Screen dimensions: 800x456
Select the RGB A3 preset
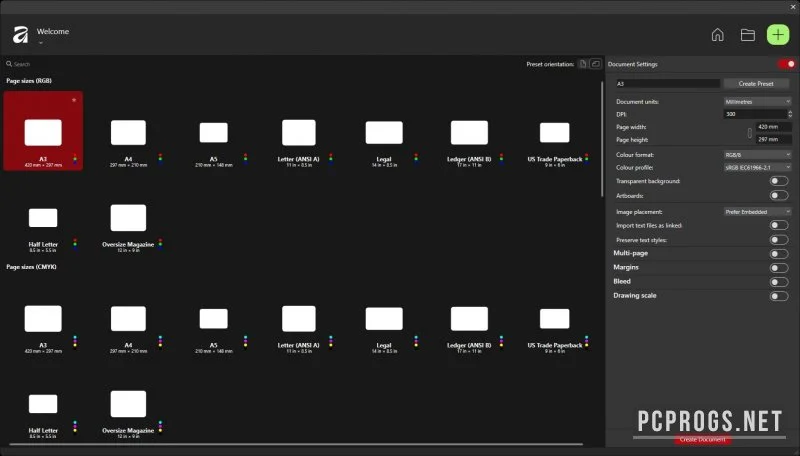coord(43,131)
